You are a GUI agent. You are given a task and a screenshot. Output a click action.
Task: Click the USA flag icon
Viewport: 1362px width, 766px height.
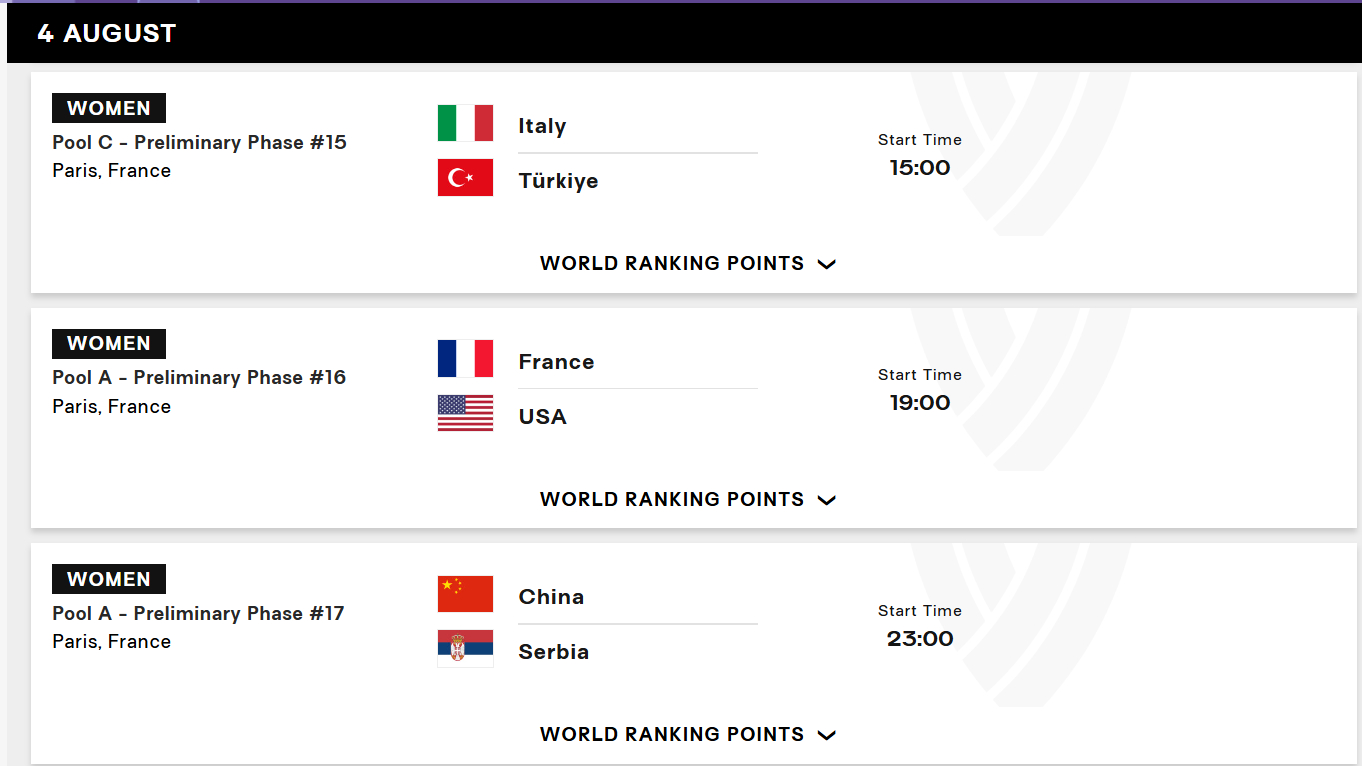(x=465, y=413)
